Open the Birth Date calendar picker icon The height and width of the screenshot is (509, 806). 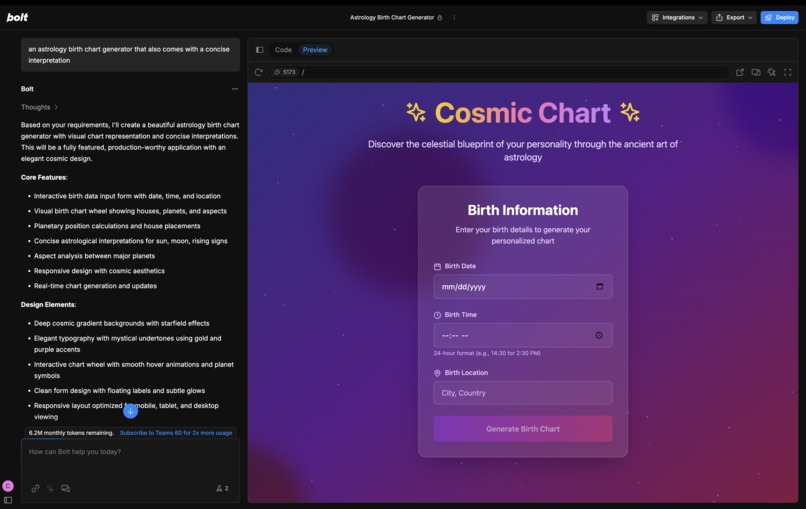point(599,286)
